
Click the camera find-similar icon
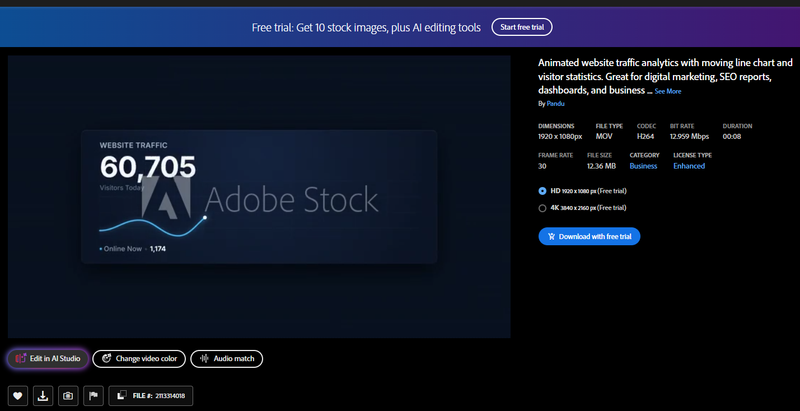(x=68, y=396)
